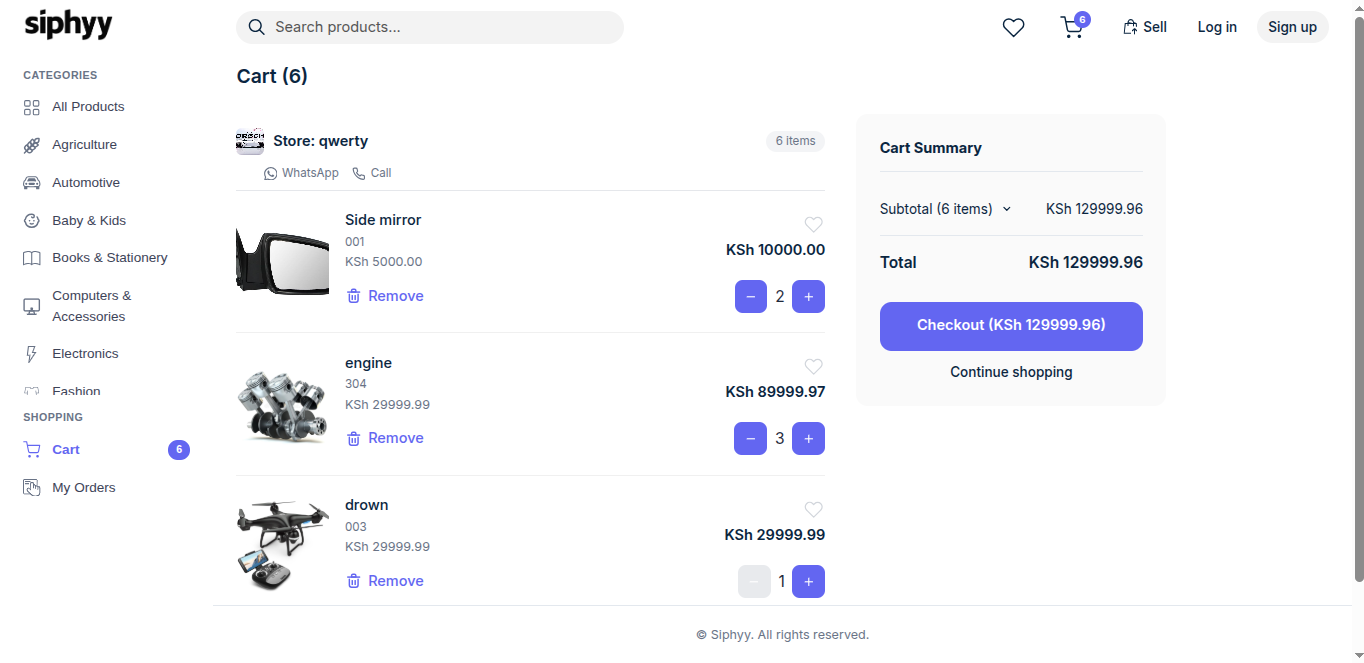Favorite the Side mirror with heart
Image resolution: width=1364 pixels, height=663 pixels.
click(813, 224)
